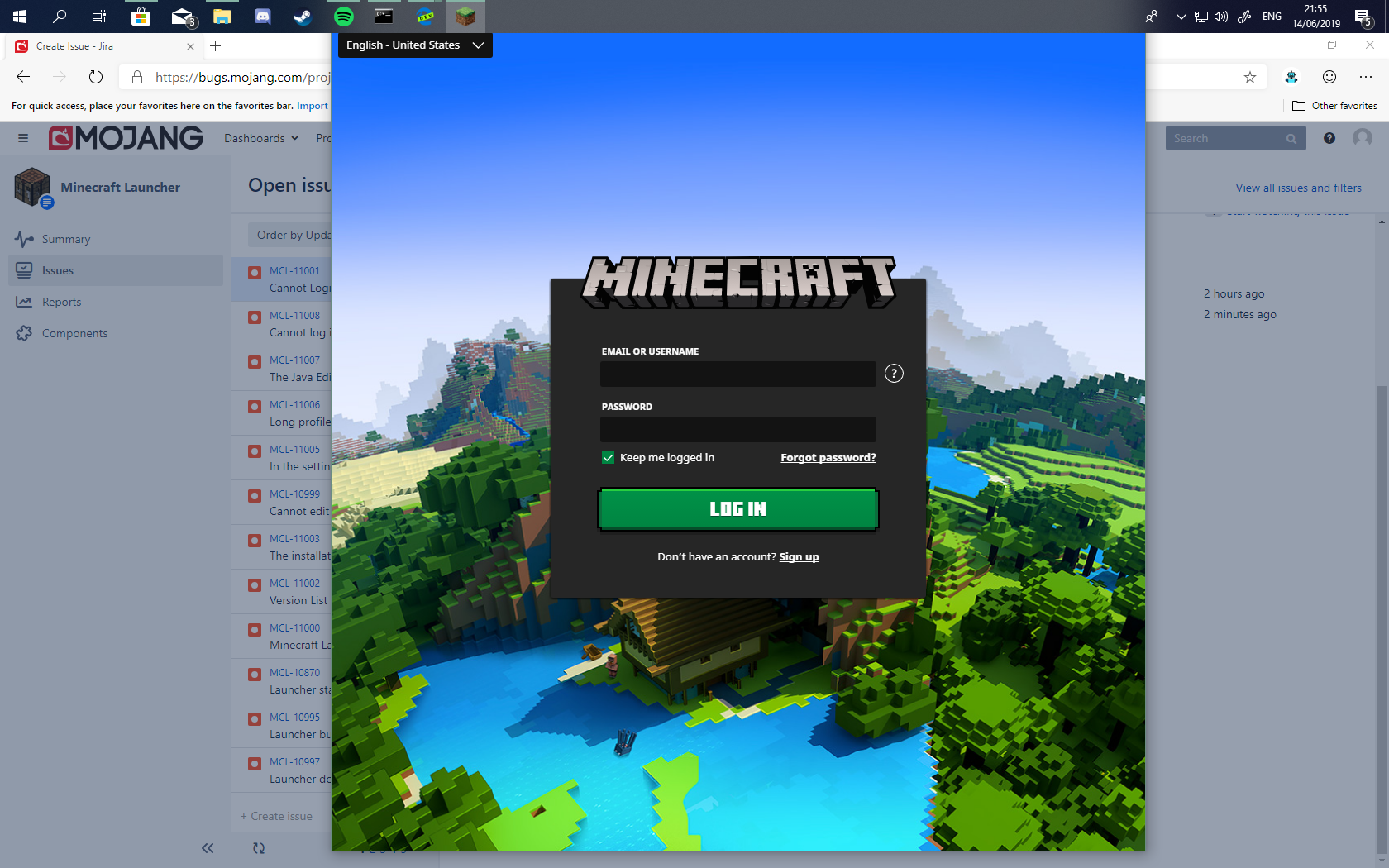This screenshot has height=868, width=1389.
Task: Expand the Dashboards dropdown menu
Action: tap(261, 138)
